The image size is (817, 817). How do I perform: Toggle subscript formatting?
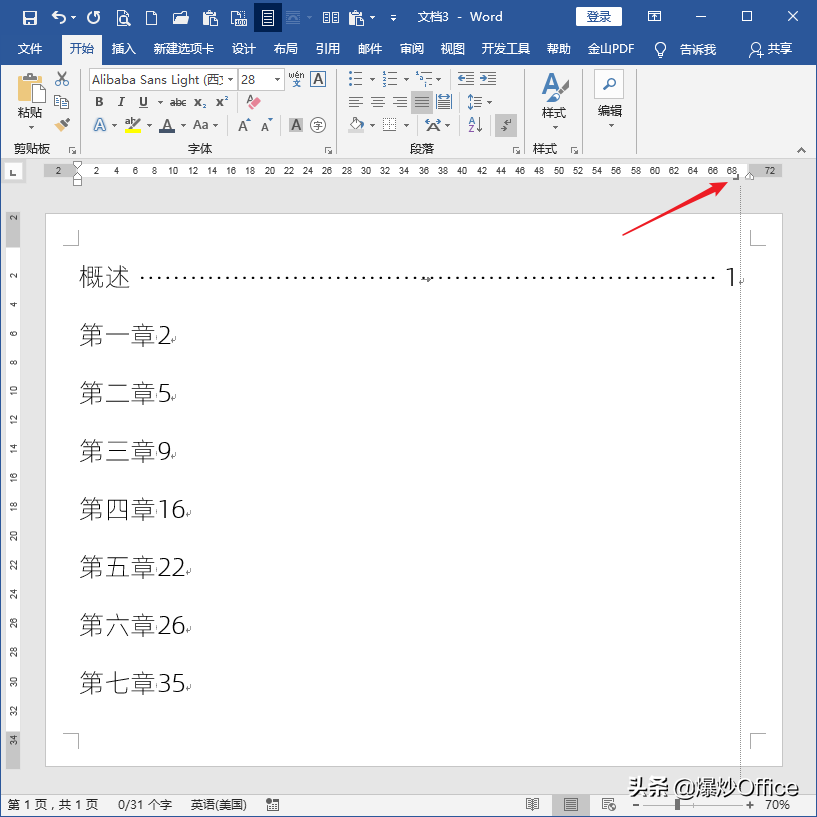(200, 103)
